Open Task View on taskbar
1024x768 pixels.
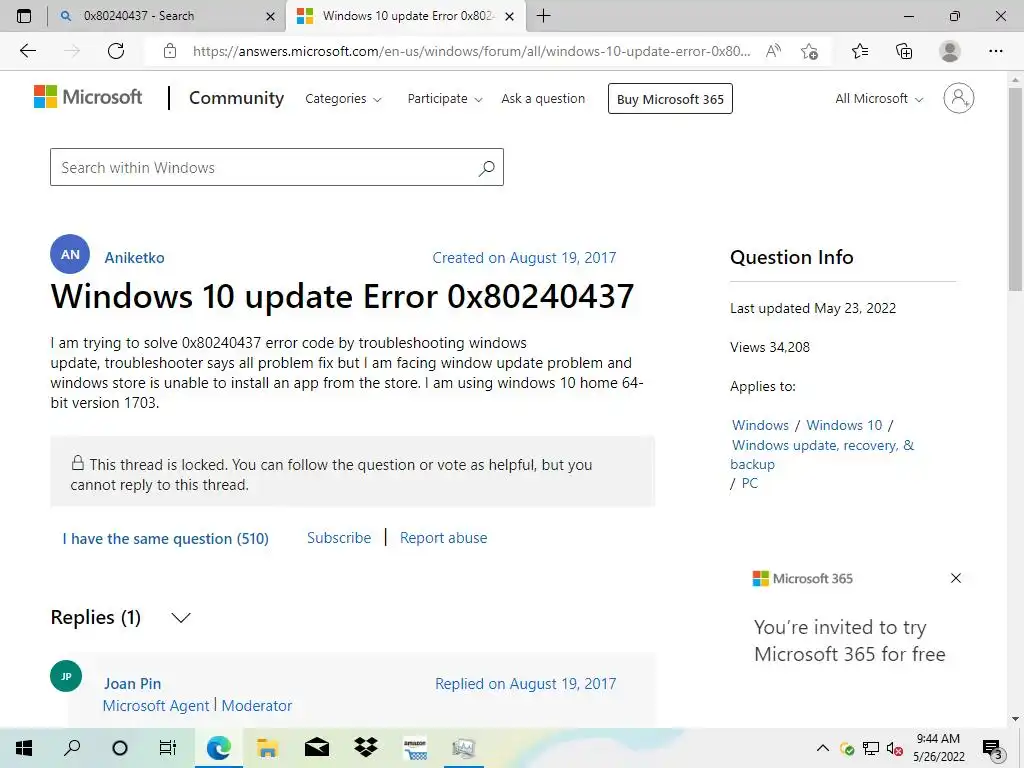(168, 748)
